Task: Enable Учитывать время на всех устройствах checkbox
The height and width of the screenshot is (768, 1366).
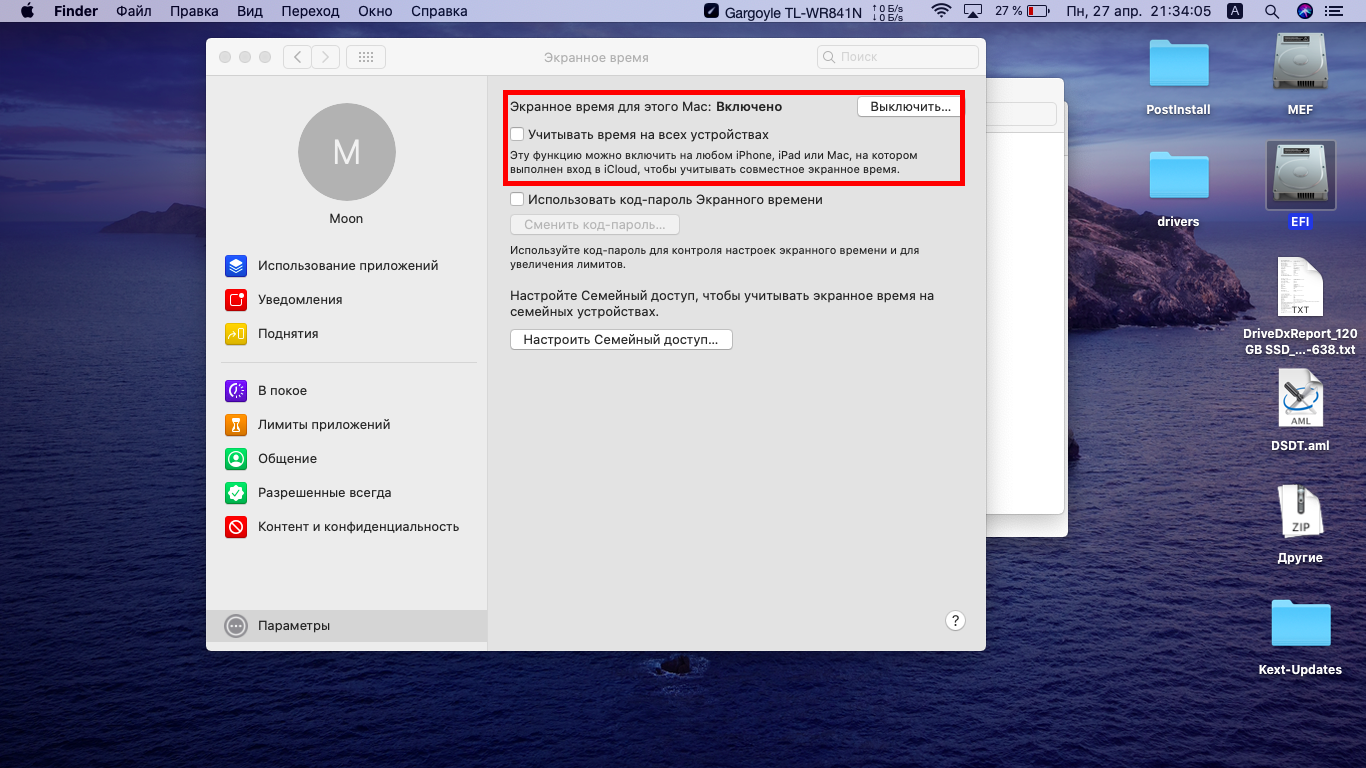Action: 517,134
